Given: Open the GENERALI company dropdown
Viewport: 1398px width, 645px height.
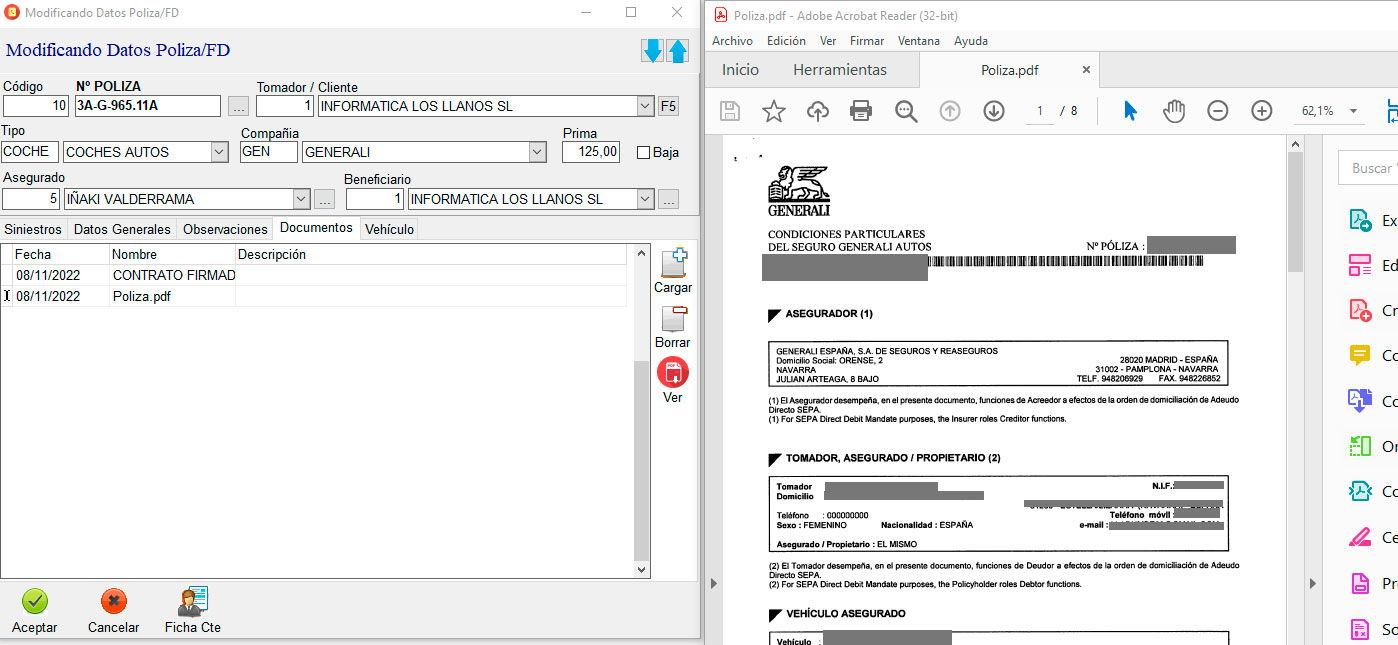Looking at the screenshot, I should tap(538, 152).
